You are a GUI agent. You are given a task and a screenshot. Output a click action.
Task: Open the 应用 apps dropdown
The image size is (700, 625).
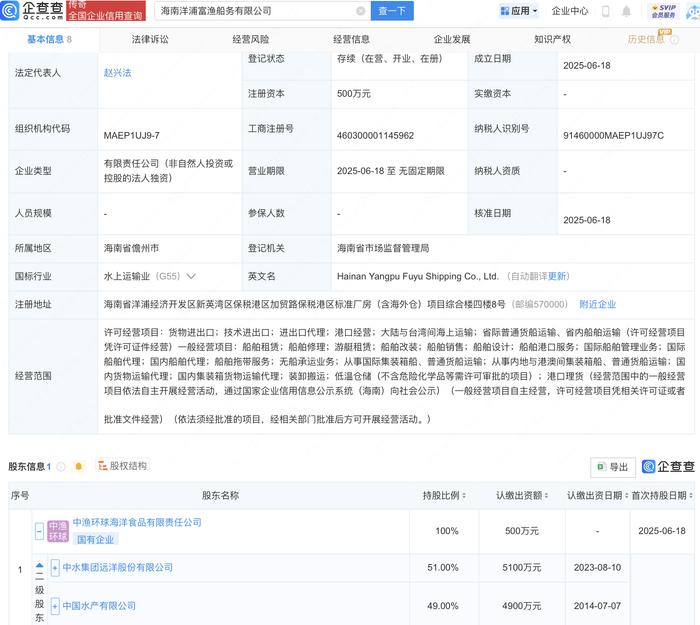pos(519,11)
